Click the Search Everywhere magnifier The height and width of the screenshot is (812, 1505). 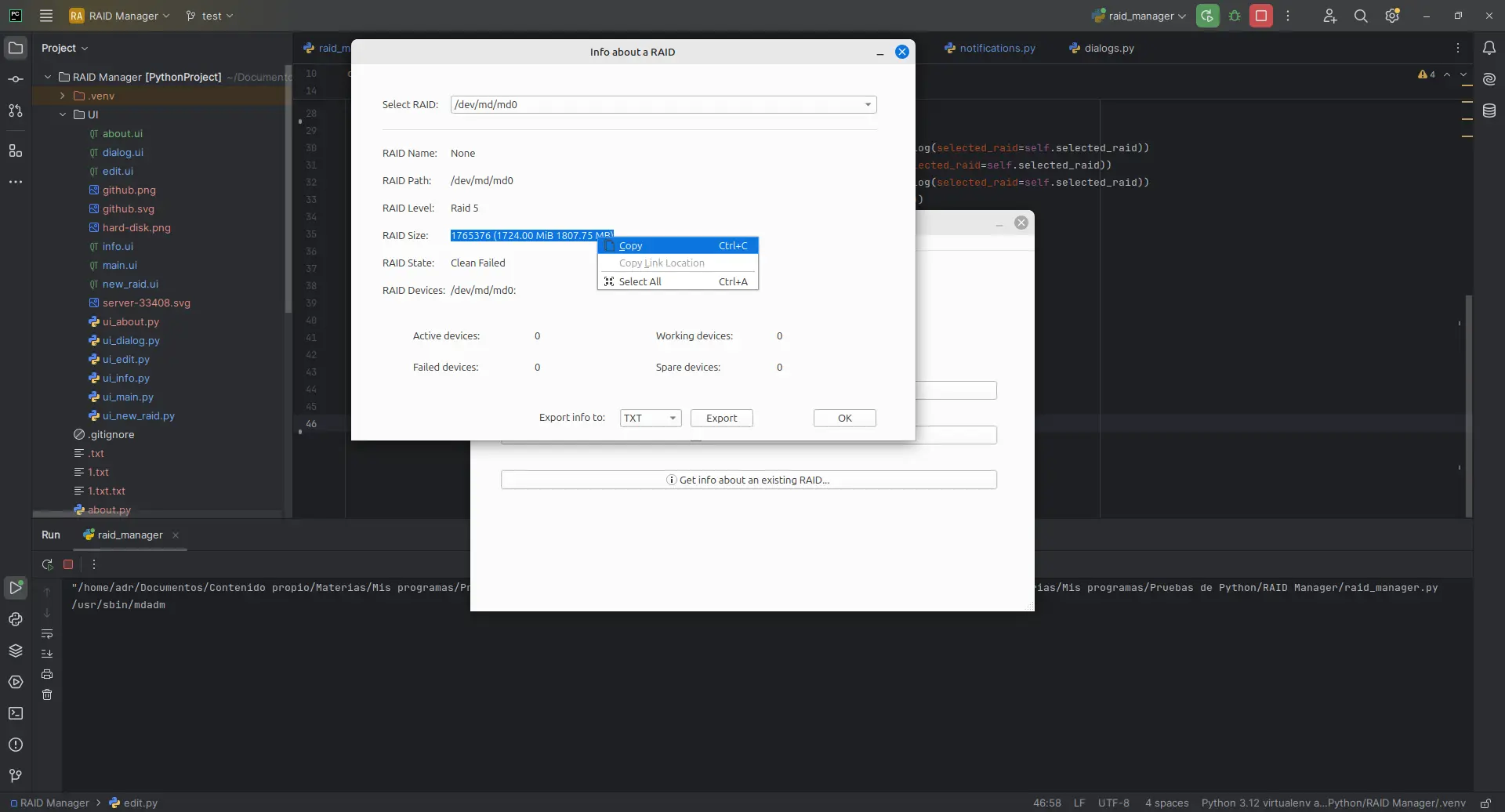(x=1361, y=16)
